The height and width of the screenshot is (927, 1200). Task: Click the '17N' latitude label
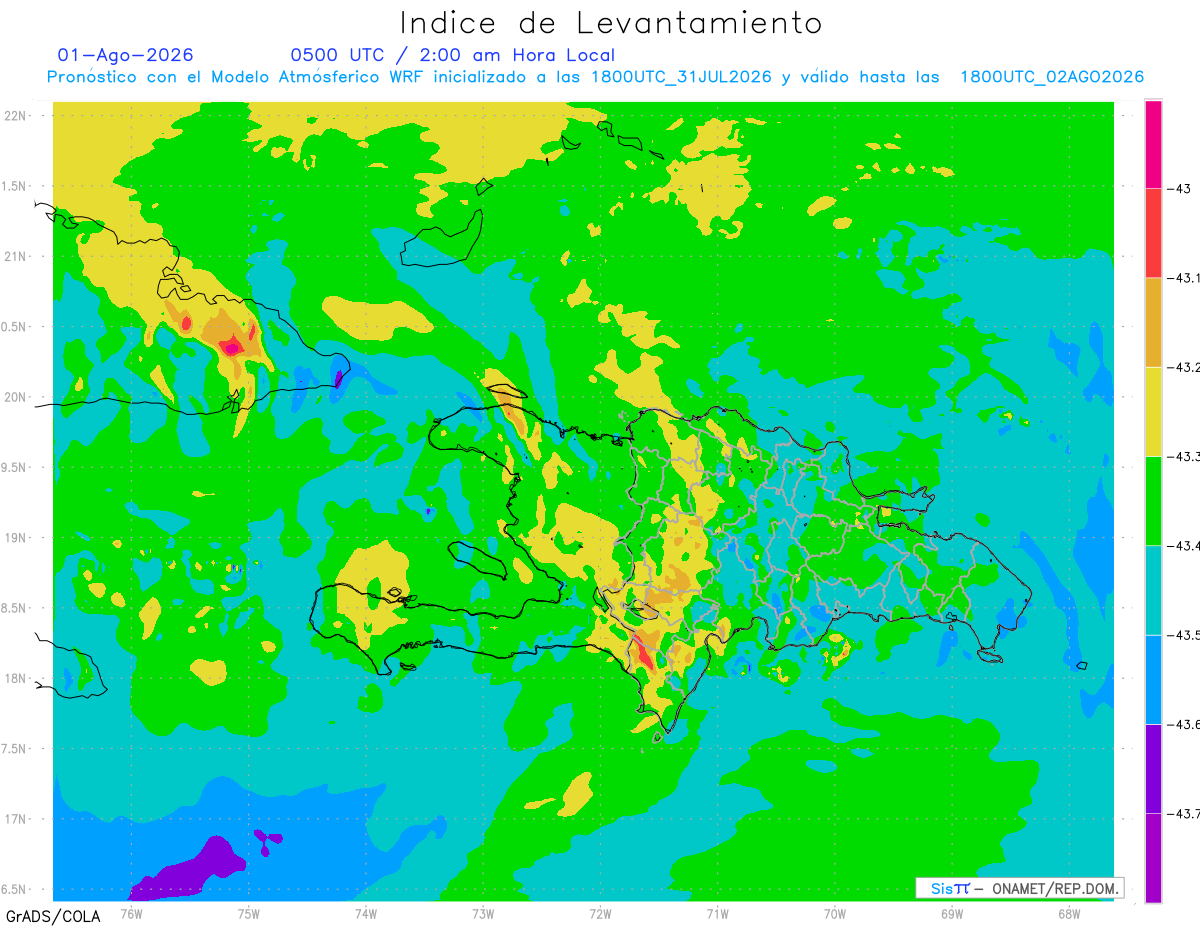click(x=16, y=819)
